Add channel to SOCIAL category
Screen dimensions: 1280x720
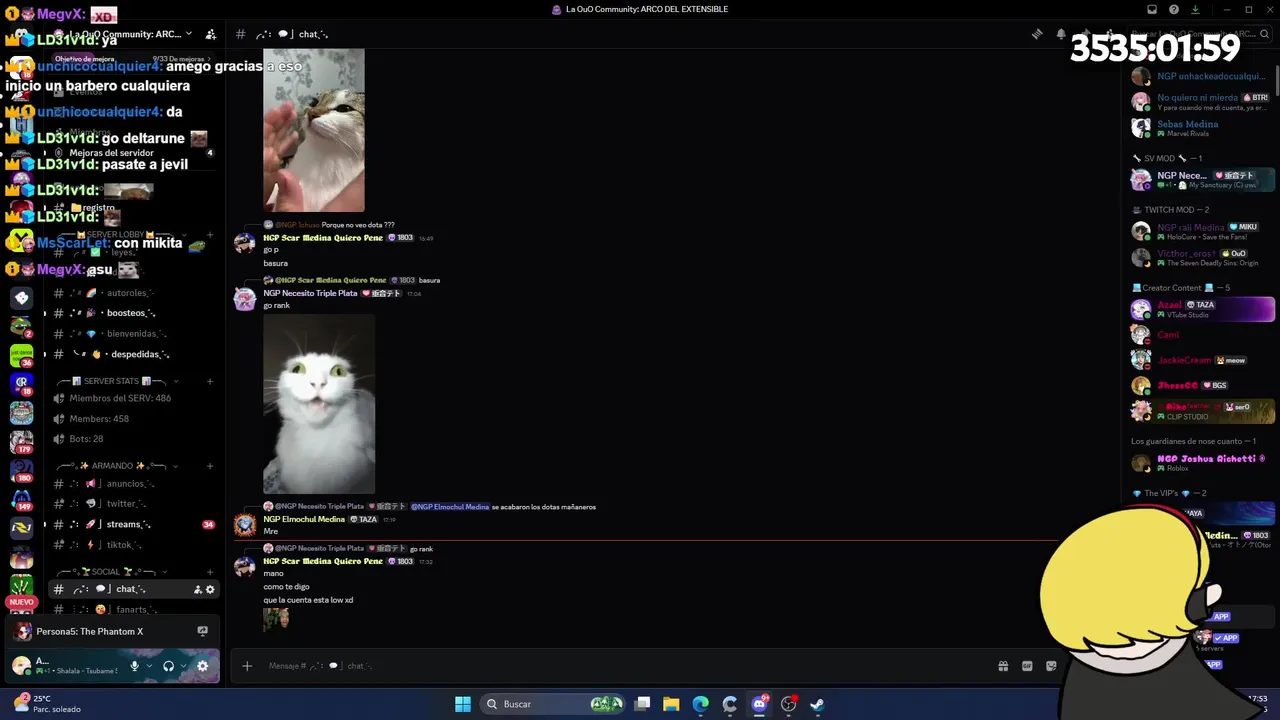coord(210,572)
